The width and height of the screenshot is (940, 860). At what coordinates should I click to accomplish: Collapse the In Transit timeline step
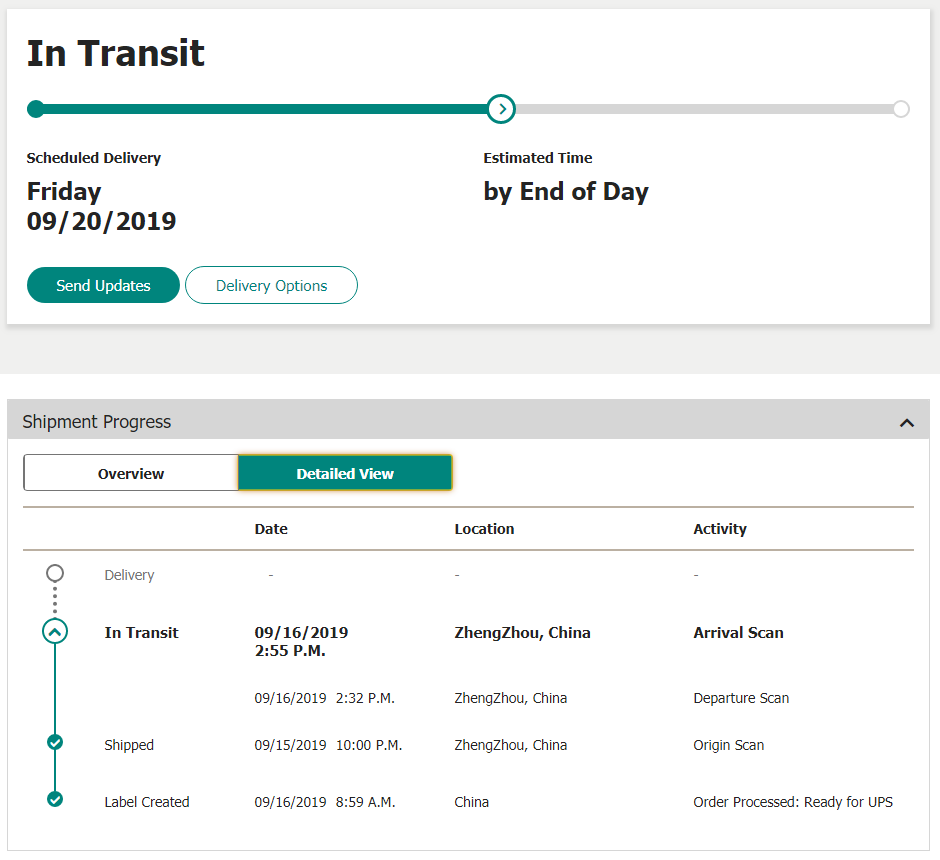[x=55, y=631]
